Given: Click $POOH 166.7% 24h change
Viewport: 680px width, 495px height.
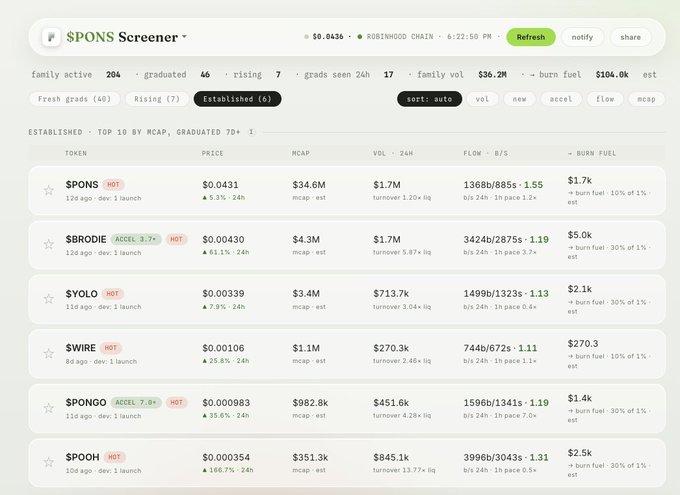Looking at the screenshot, I should [x=228, y=470].
